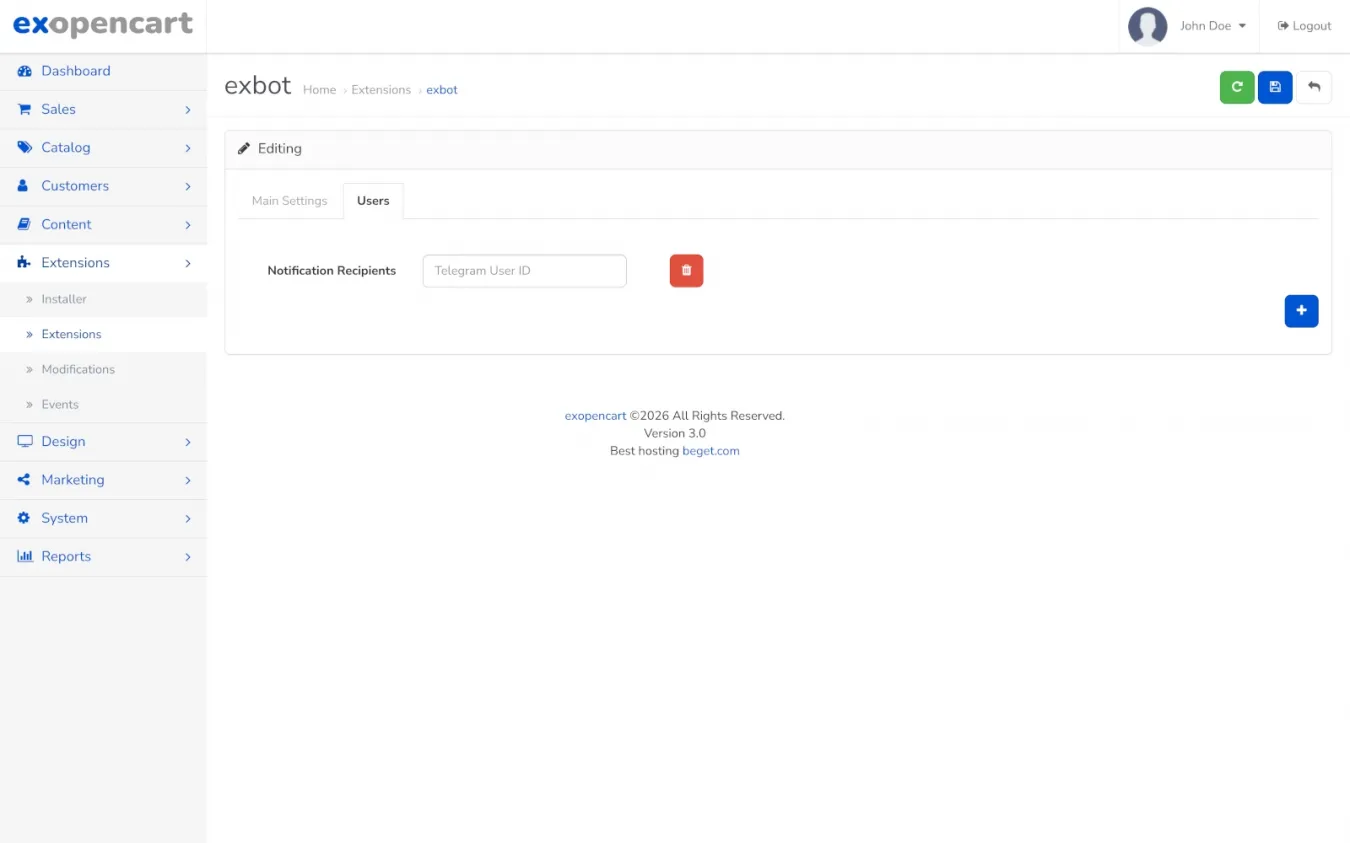The image size is (1350, 843).
Task: Open Modifications in Extensions submenu
Action: 78,369
